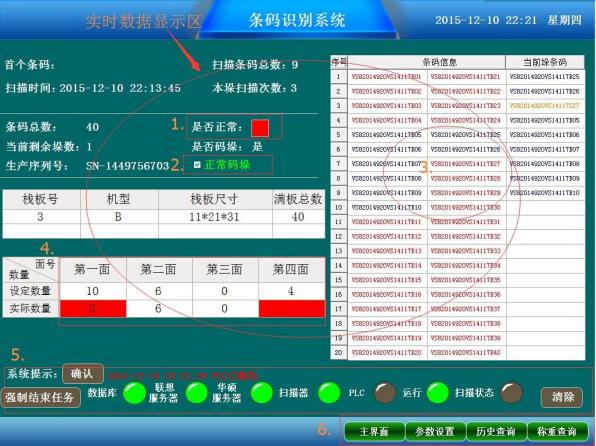Click the 清除 button
The height and width of the screenshot is (446, 596).
coord(562,397)
